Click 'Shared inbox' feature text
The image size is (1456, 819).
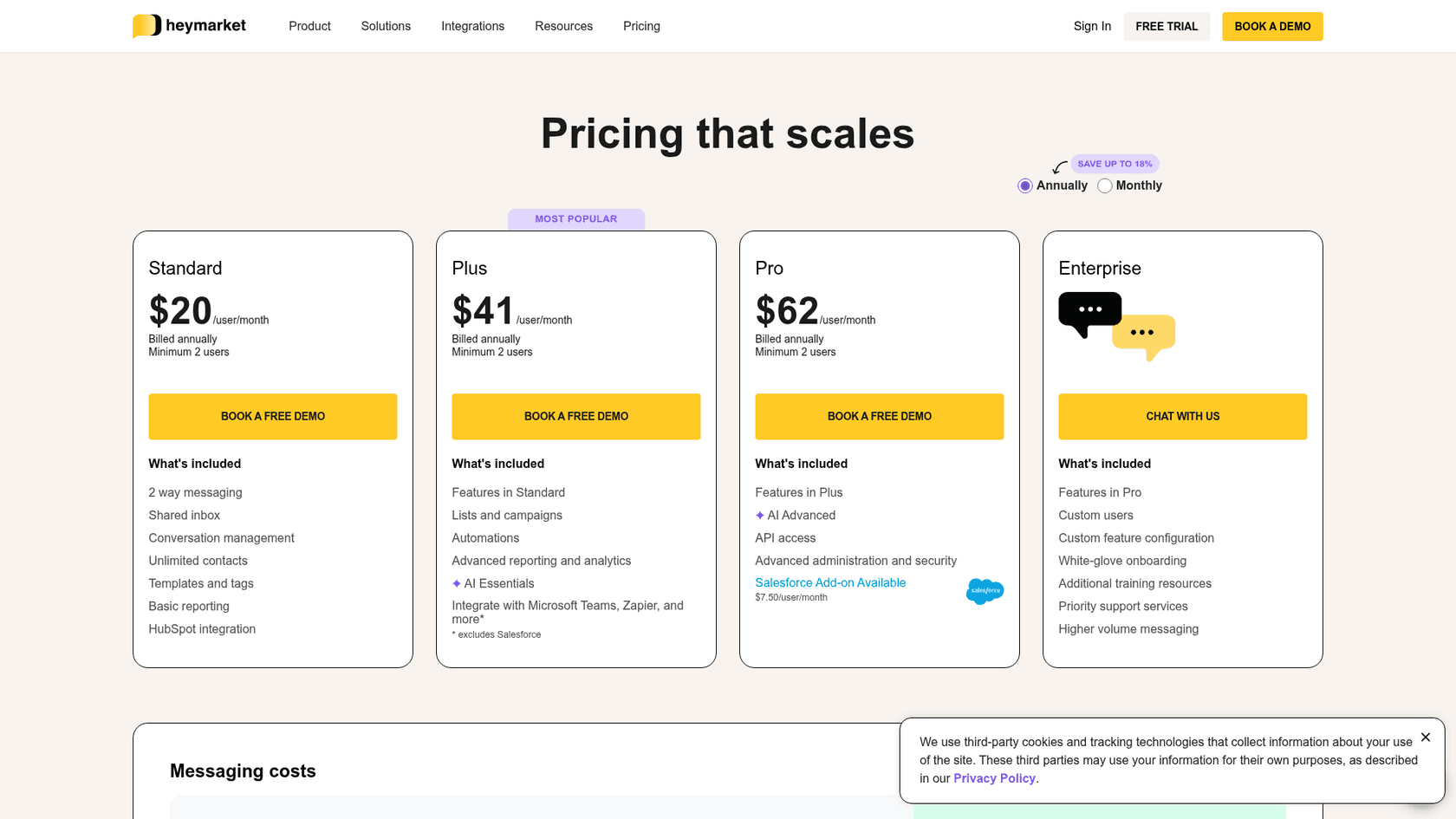[184, 515]
